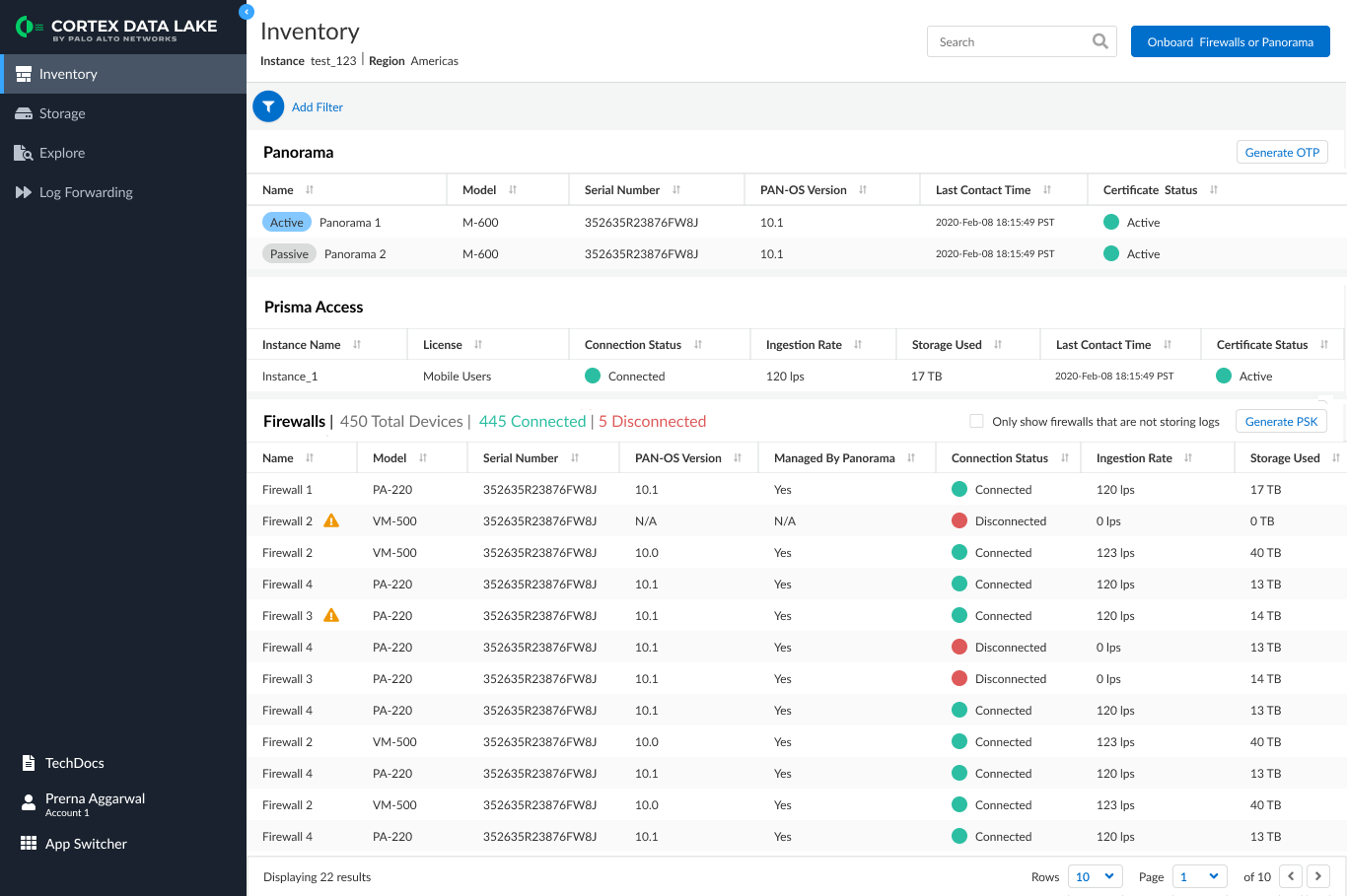Open the Rows per page dropdown

pos(1096,876)
